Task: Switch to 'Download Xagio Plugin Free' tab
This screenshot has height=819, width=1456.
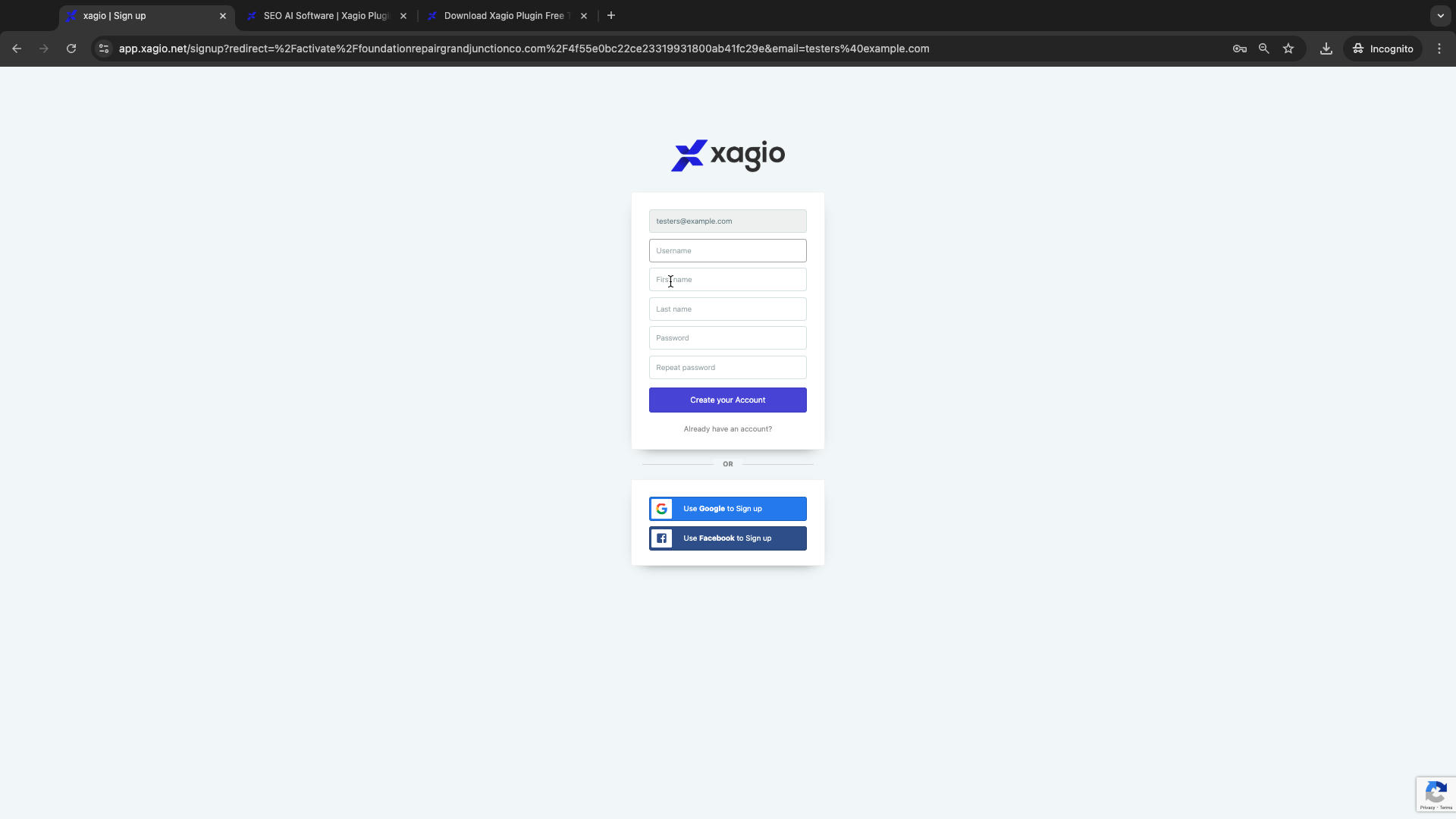Action: tap(507, 16)
